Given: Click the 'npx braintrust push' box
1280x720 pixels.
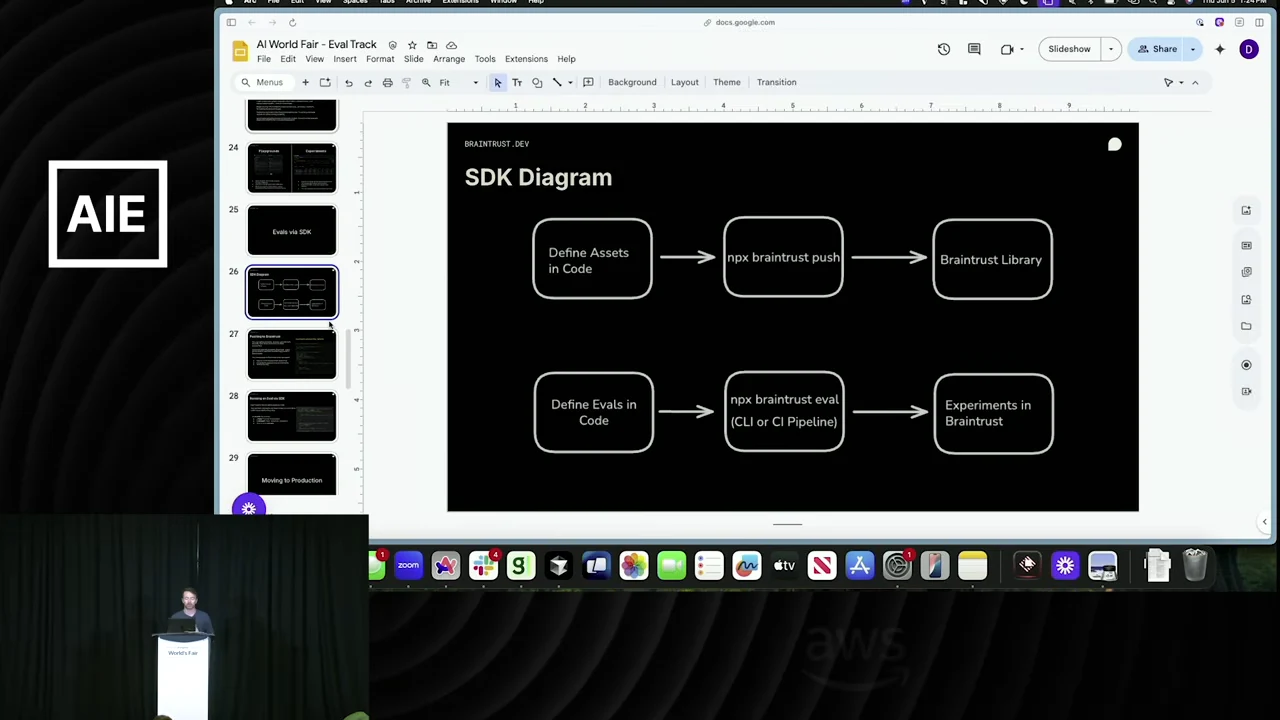Looking at the screenshot, I should pos(783,258).
